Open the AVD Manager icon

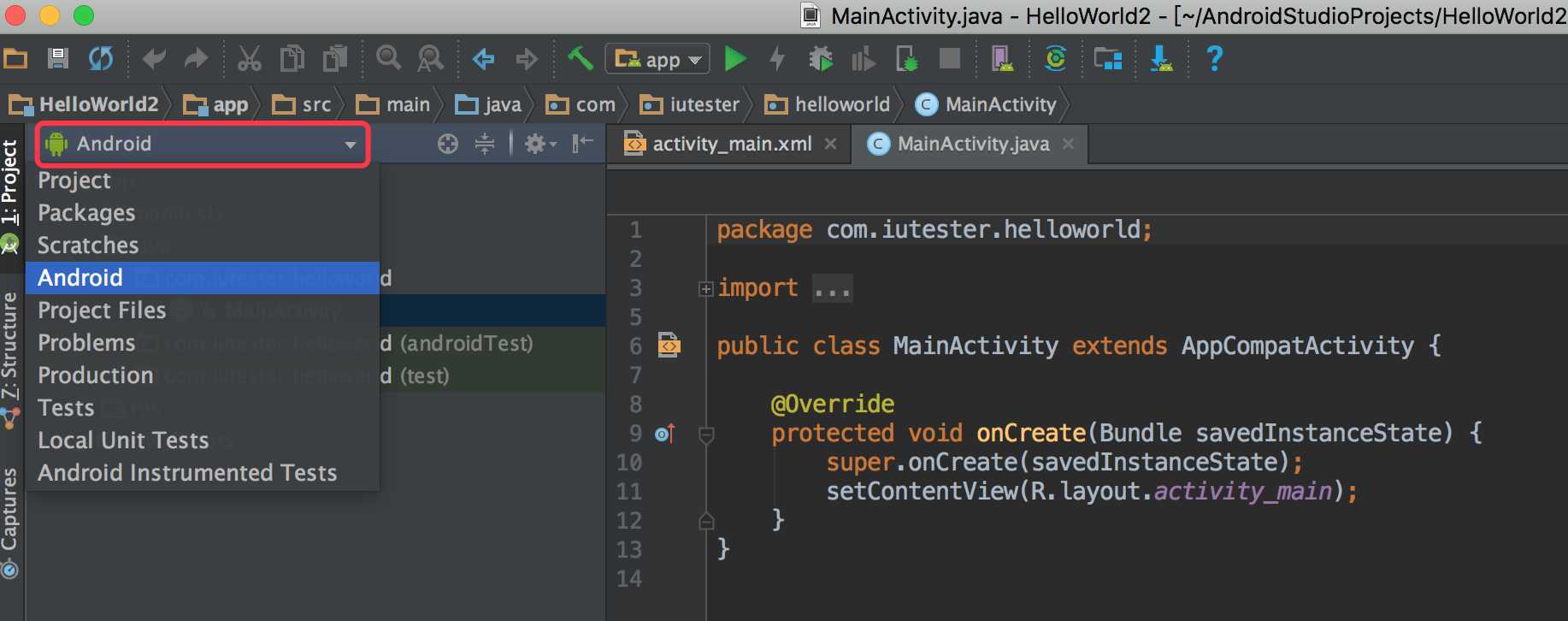point(1002,59)
